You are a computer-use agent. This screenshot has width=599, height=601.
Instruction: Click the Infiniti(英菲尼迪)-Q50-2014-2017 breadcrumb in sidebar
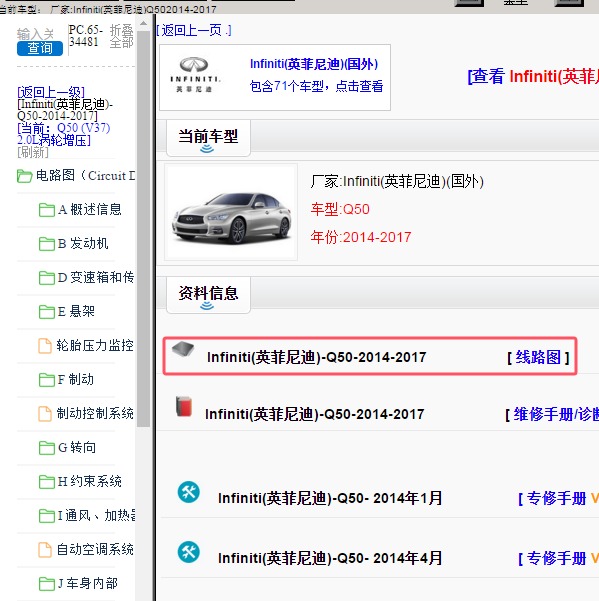tap(65, 110)
